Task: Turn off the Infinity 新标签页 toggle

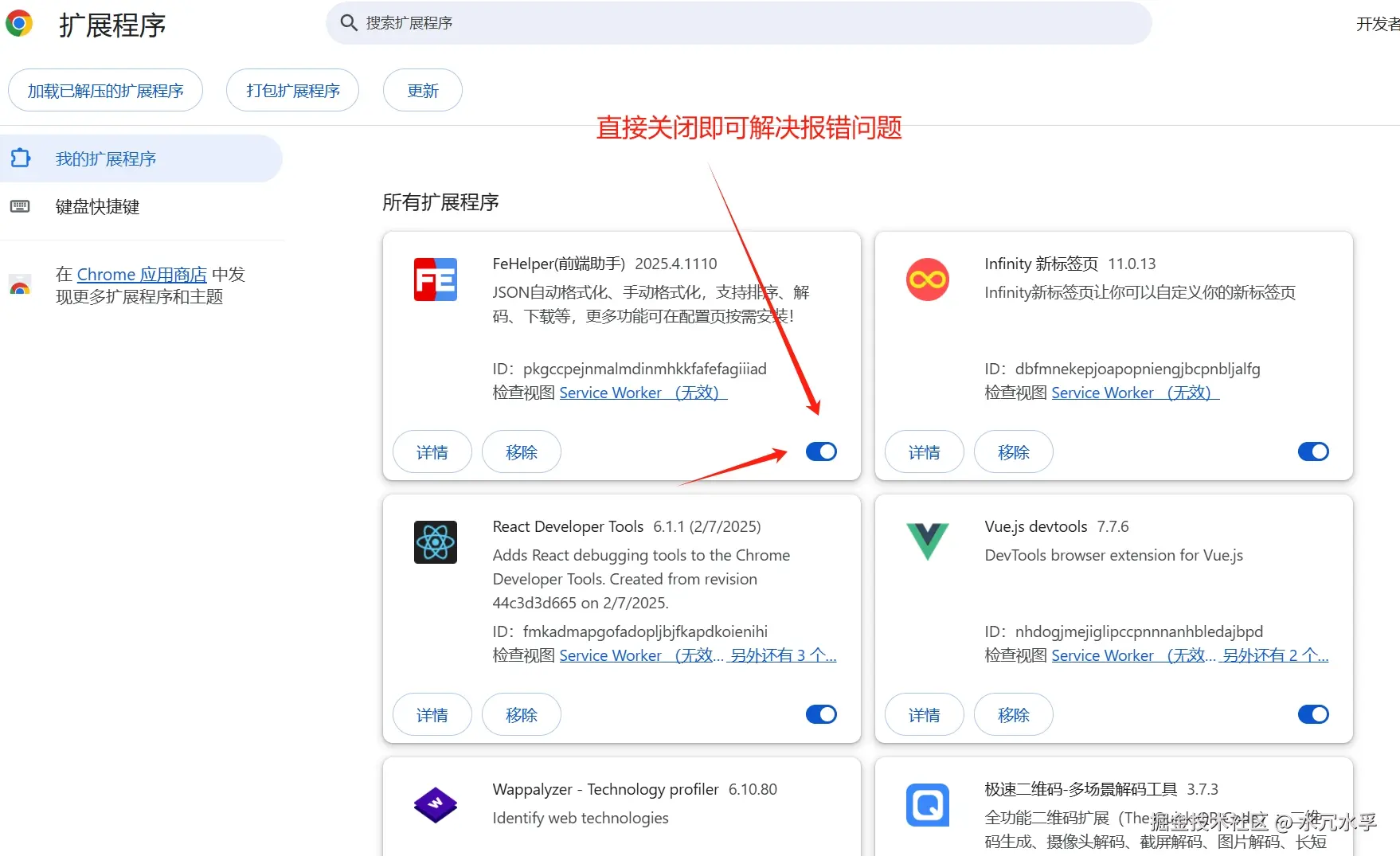Action: 1313,451
